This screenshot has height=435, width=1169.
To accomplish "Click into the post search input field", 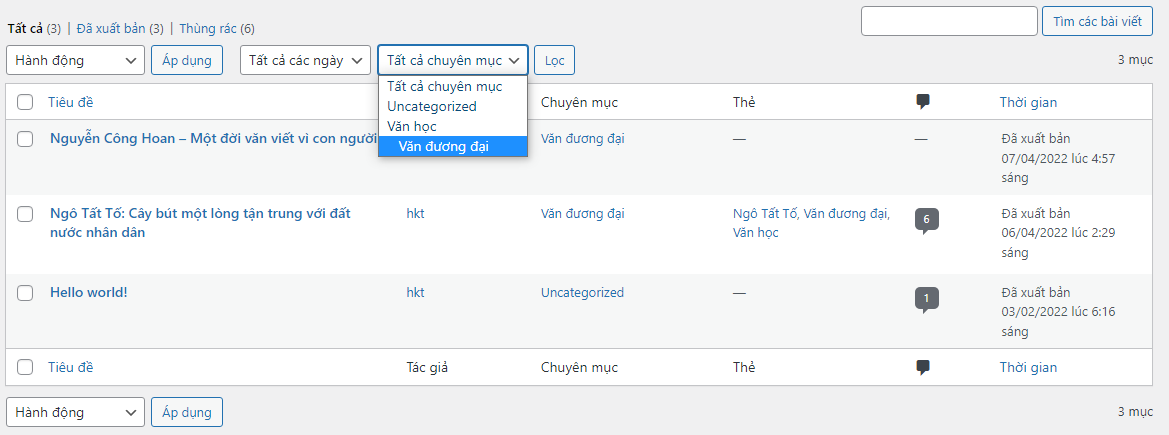I will tap(948, 21).
